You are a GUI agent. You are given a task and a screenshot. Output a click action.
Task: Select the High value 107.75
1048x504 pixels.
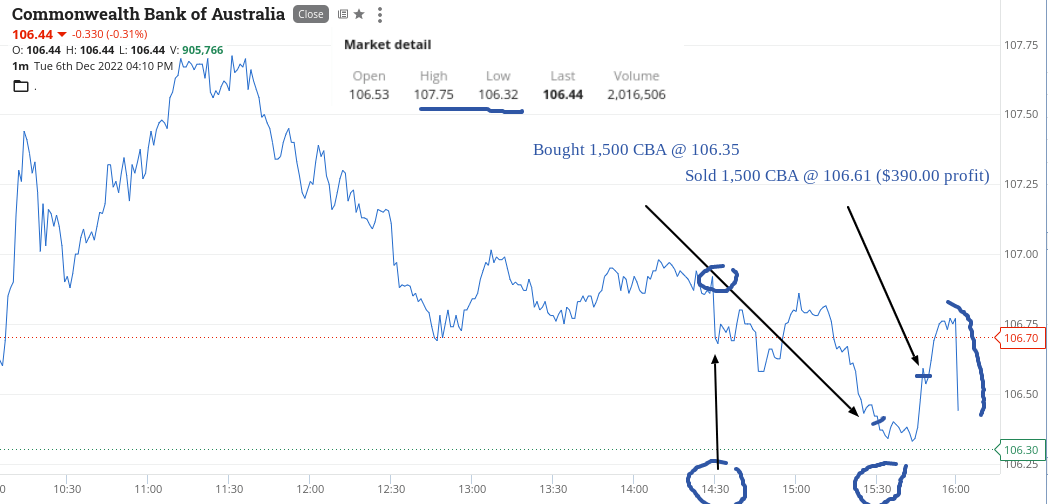click(x=434, y=94)
